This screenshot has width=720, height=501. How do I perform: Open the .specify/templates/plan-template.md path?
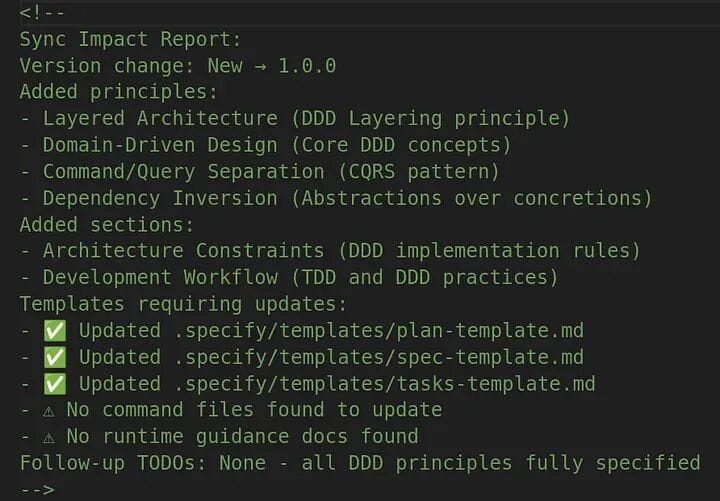378,331
